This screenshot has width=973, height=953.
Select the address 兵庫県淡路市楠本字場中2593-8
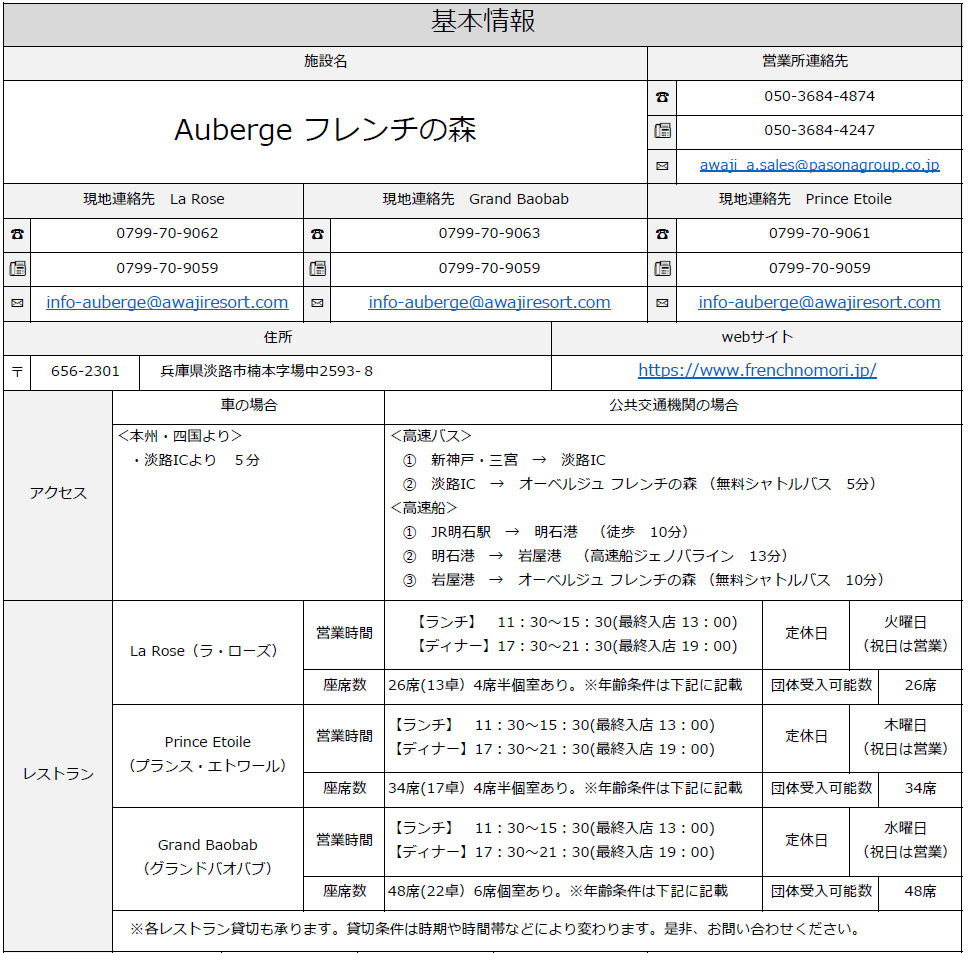[x=267, y=372]
